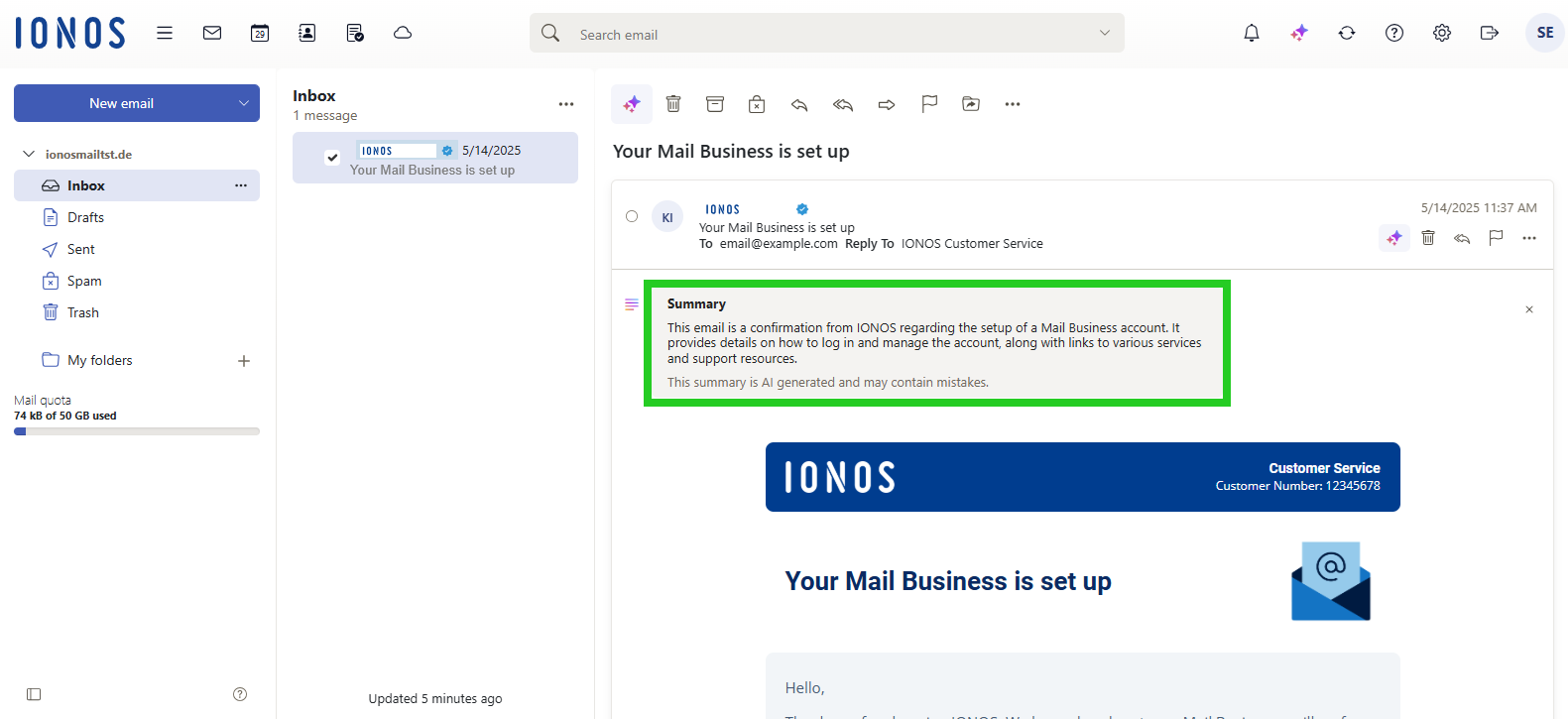Image resolution: width=1568 pixels, height=719 pixels.
Task: Mark email as spam in toolbar
Action: coord(757,104)
